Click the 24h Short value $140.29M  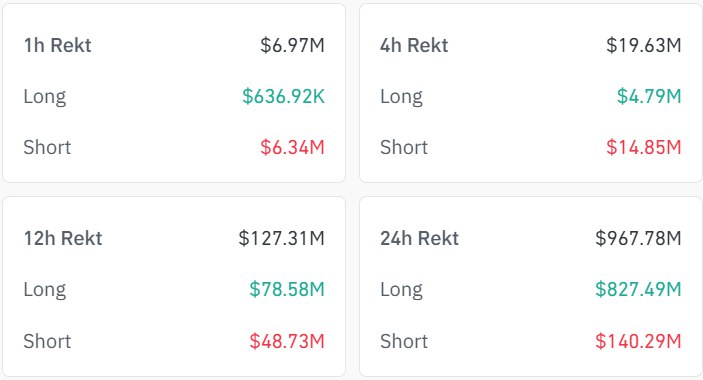pos(638,341)
